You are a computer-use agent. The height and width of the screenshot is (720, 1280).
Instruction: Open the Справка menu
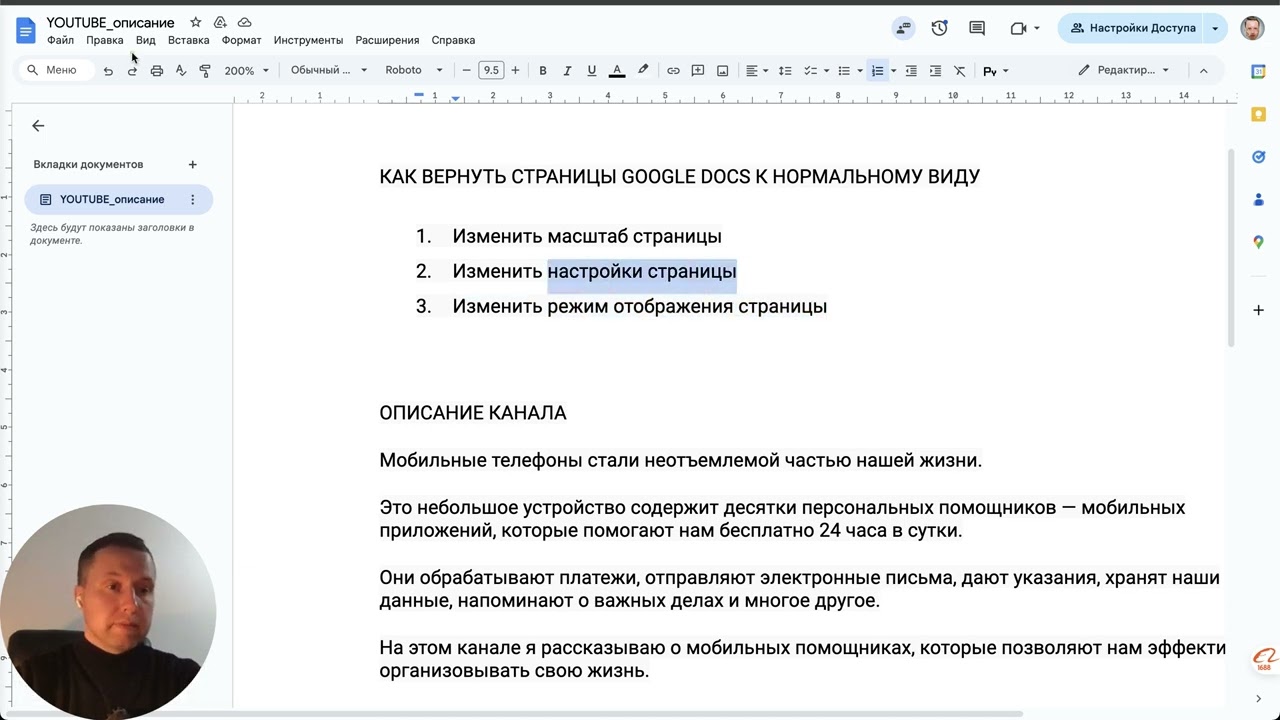click(x=453, y=40)
